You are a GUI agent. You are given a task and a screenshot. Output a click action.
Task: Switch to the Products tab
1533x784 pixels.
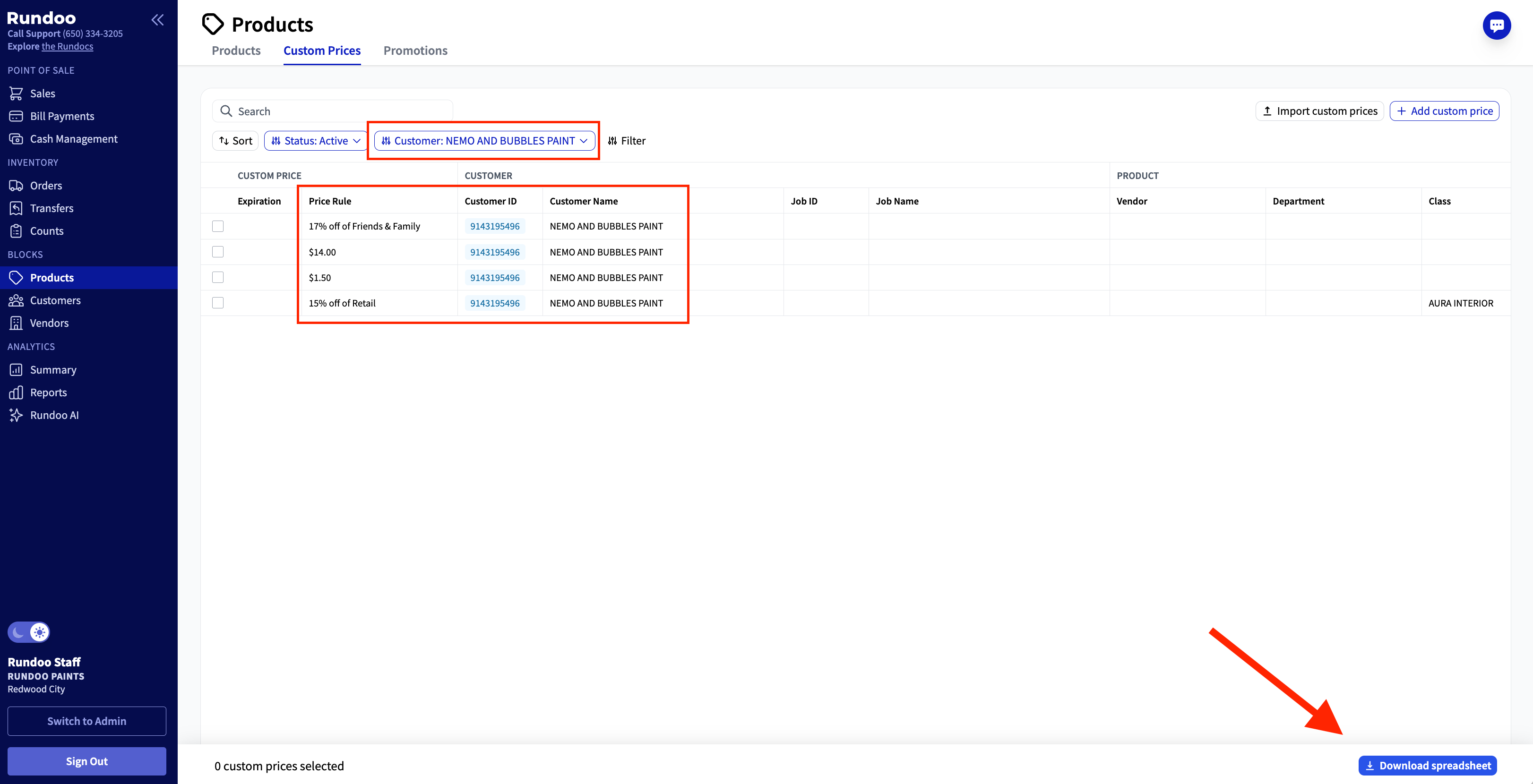[x=236, y=51]
